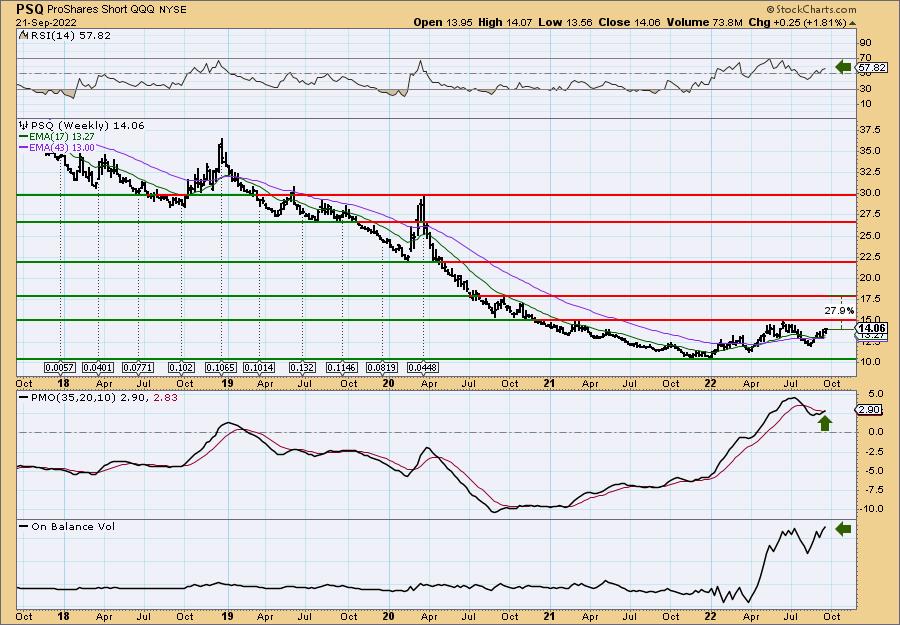Click the up triangle beside the Chg value
This screenshot has width=900, height=625.
852,23
